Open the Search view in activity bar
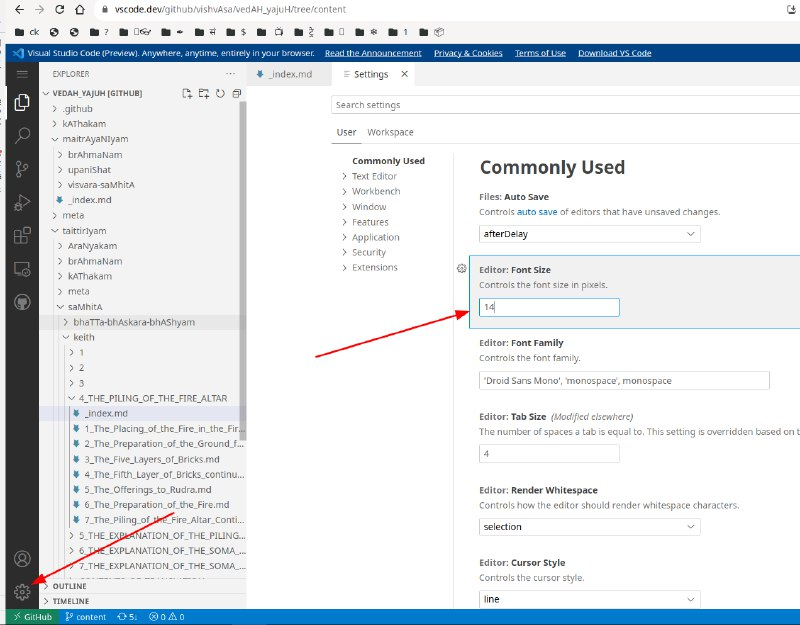Screen dimensions: 800x625 click(22, 135)
